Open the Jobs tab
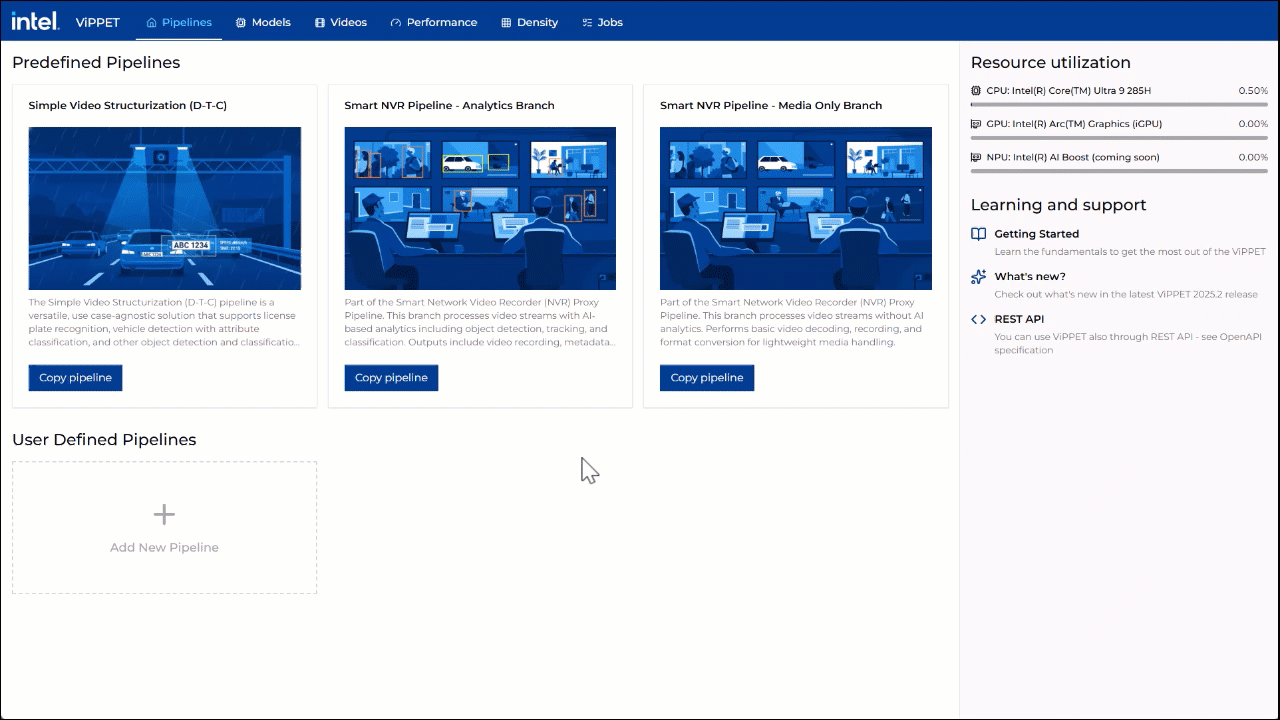 (x=603, y=22)
